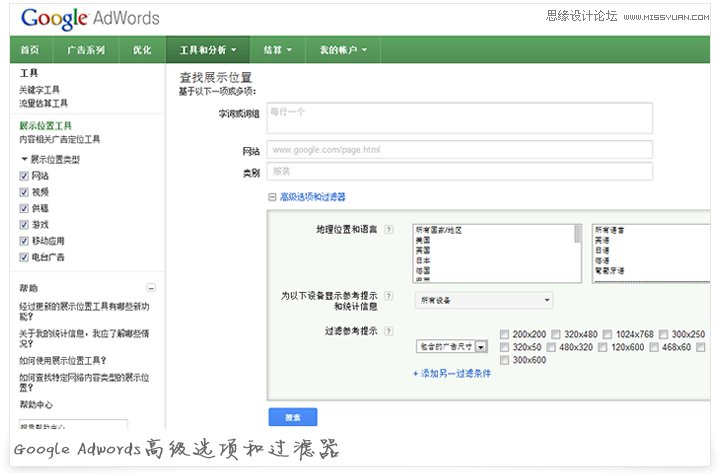Viewport: 720px width, 473px height.
Task: Open help topic 关于我的统计信息
Action: click(84, 338)
